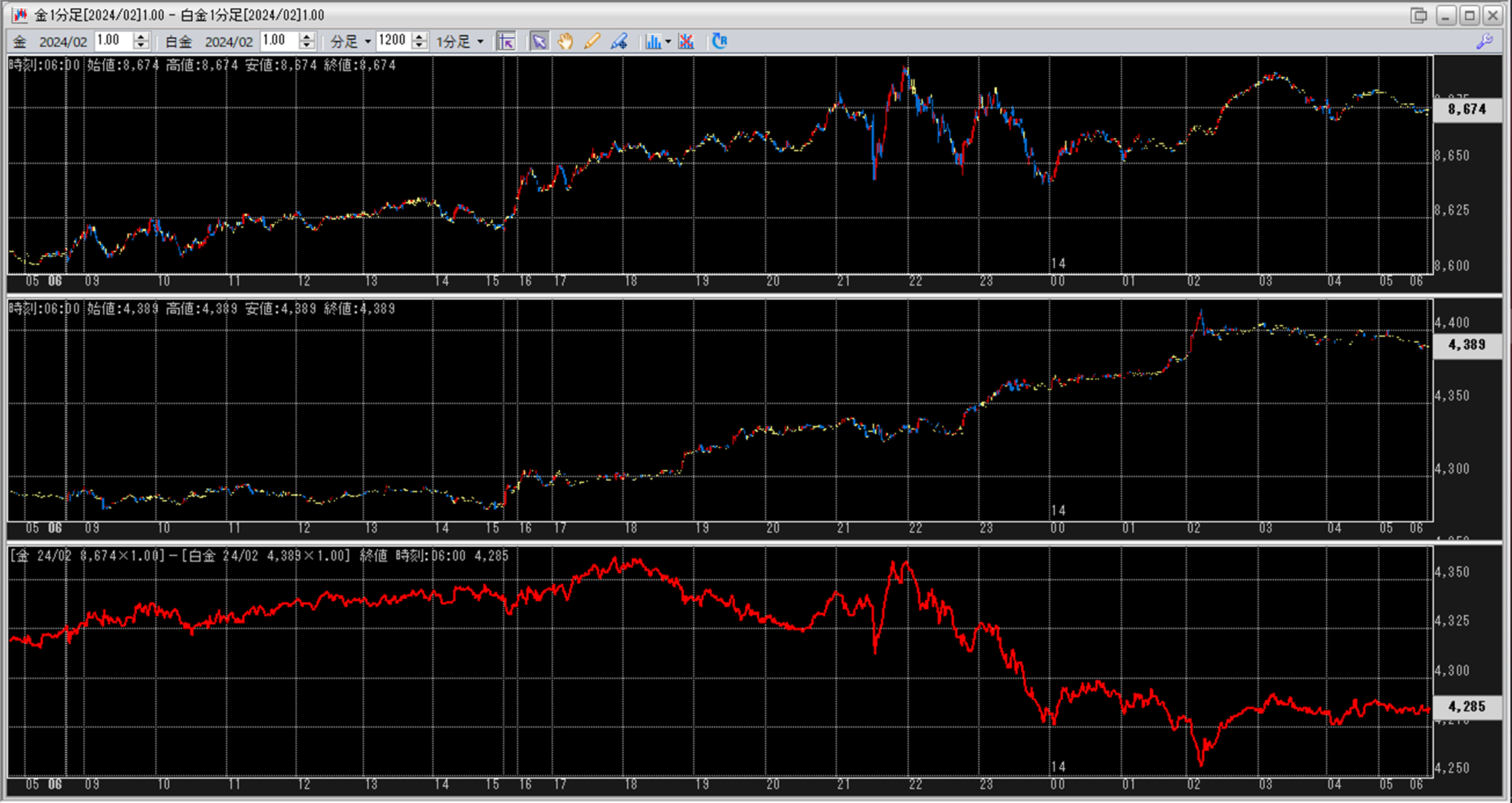The height and width of the screenshot is (803, 1512).
Task: Click the detach window icon in title bar
Action: coord(1419,15)
